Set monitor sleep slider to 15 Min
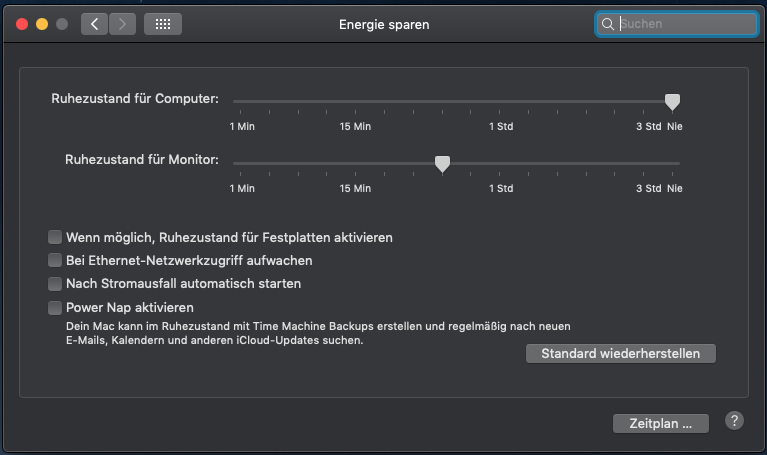 click(355, 163)
